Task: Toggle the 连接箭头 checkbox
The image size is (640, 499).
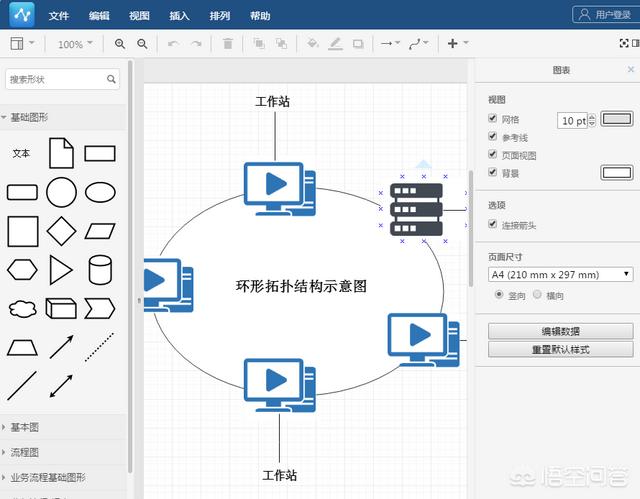Action: (493, 224)
